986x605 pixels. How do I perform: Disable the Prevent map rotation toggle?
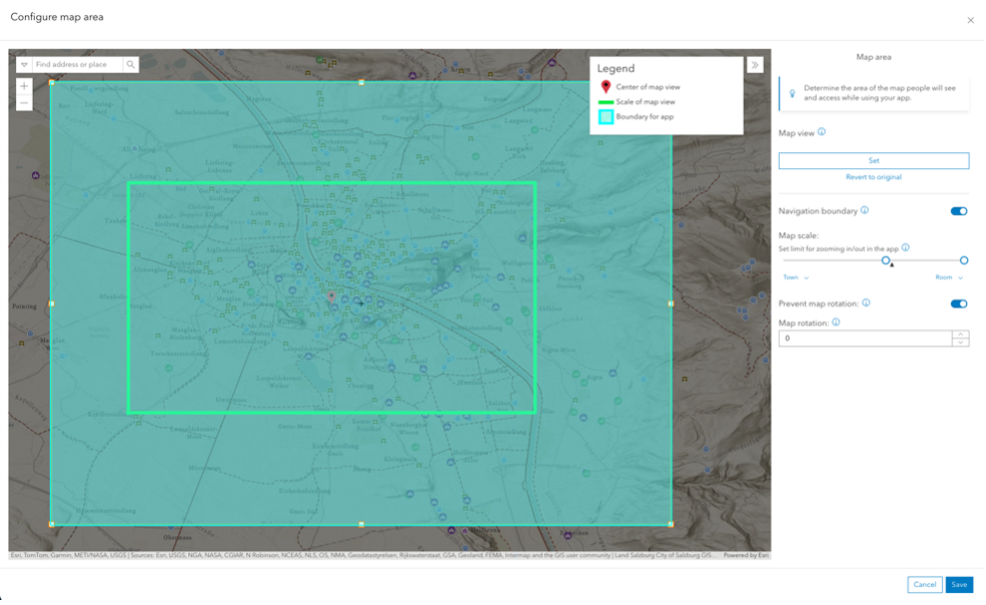[x=959, y=304]
